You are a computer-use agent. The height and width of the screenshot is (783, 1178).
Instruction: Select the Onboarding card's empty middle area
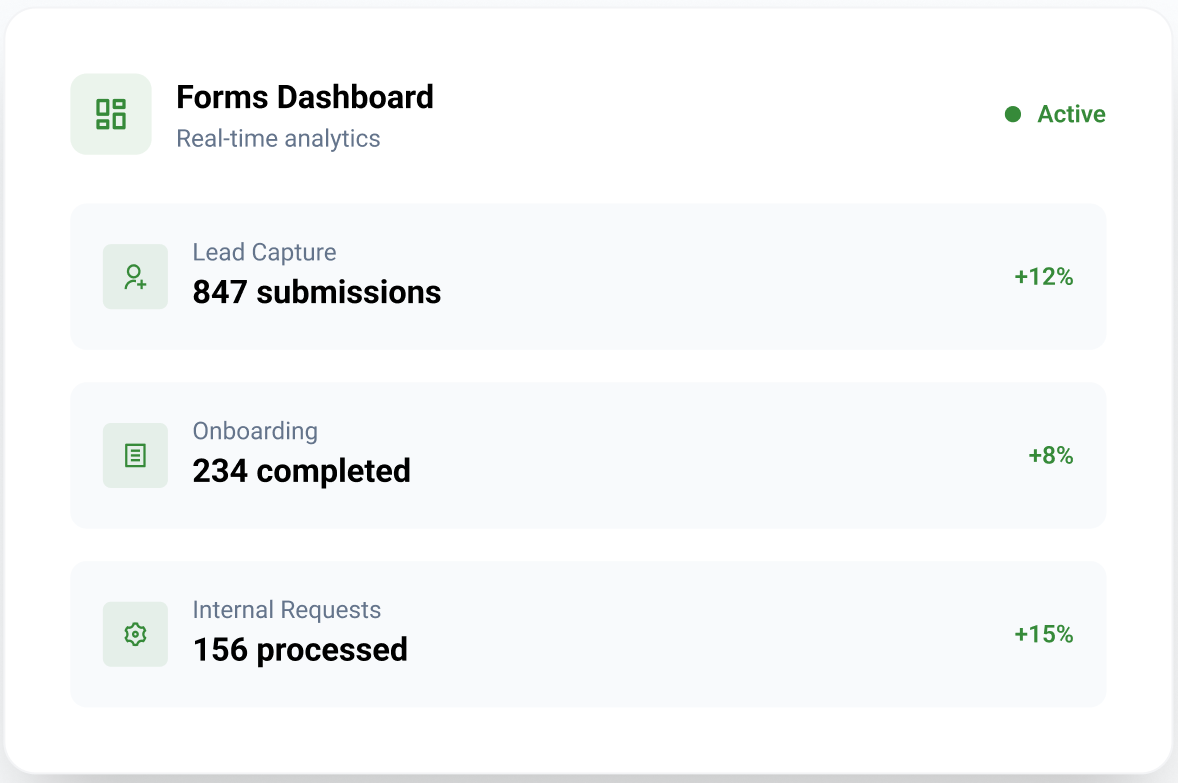point(720,456)
